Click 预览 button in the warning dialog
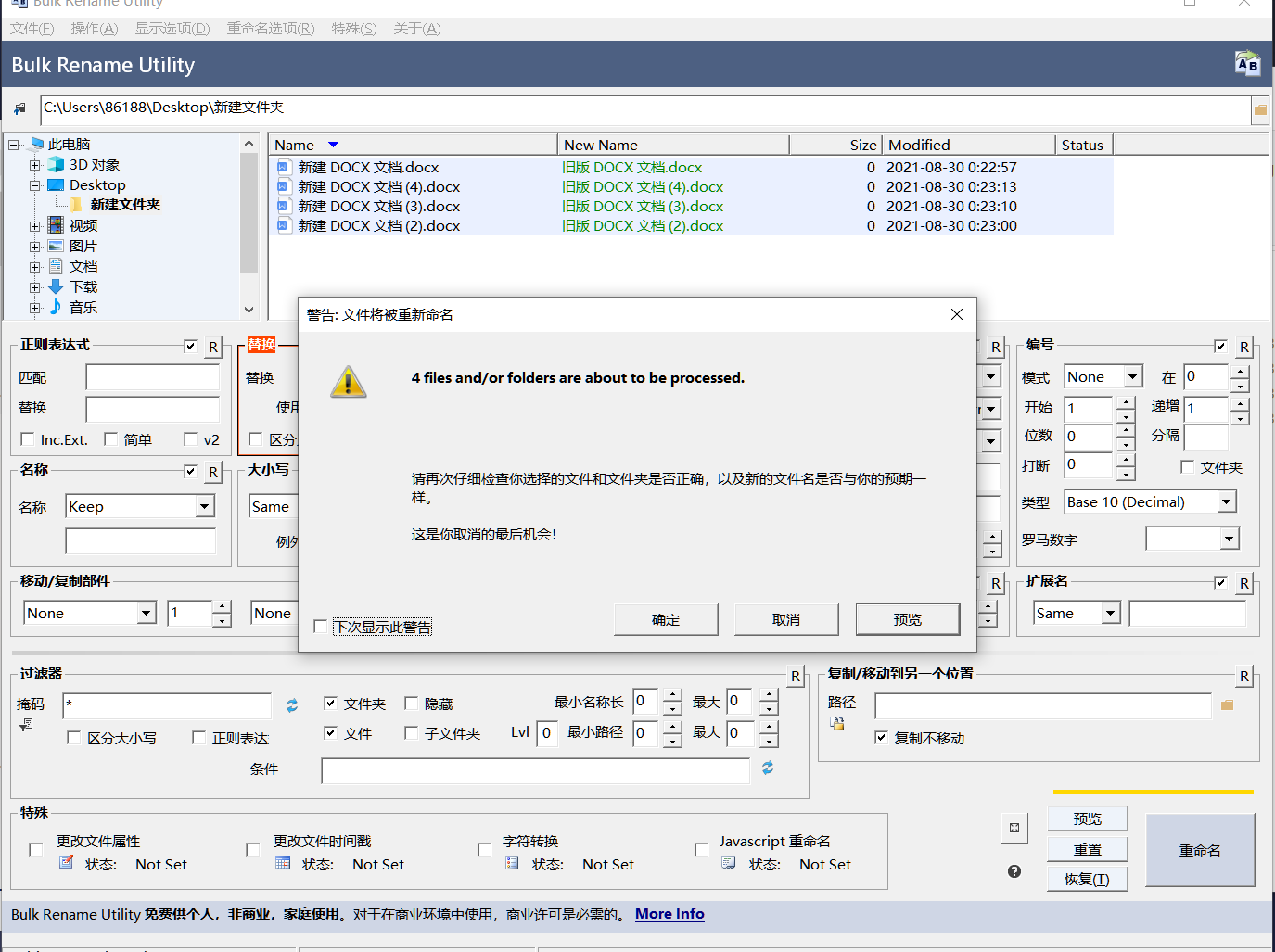 908,619
